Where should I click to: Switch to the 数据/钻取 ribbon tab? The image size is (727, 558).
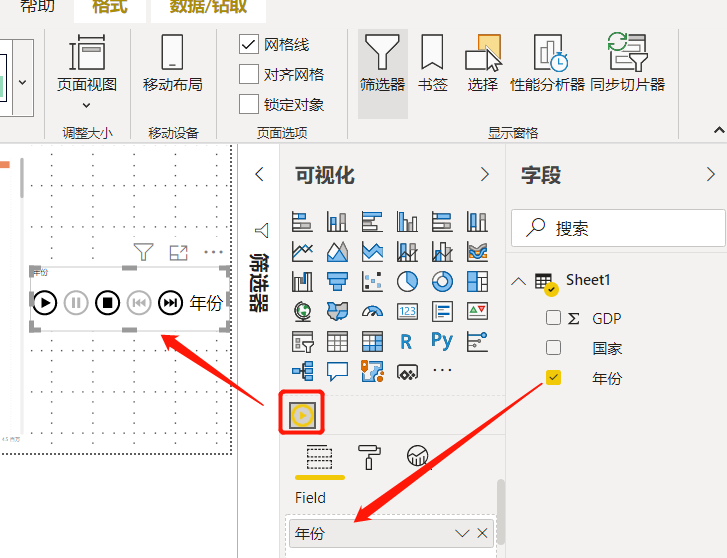pyautogui.click(x=208, y=7)
